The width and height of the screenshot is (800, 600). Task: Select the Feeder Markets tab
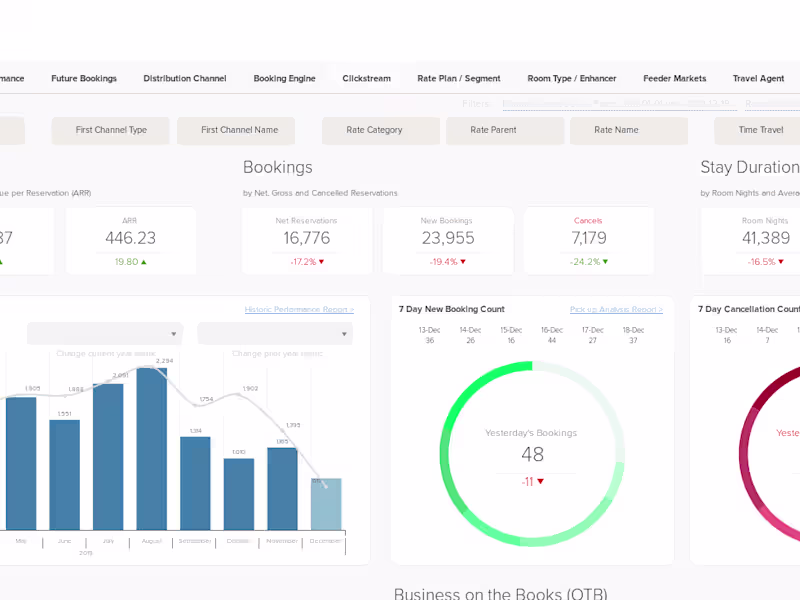point(674,78)
